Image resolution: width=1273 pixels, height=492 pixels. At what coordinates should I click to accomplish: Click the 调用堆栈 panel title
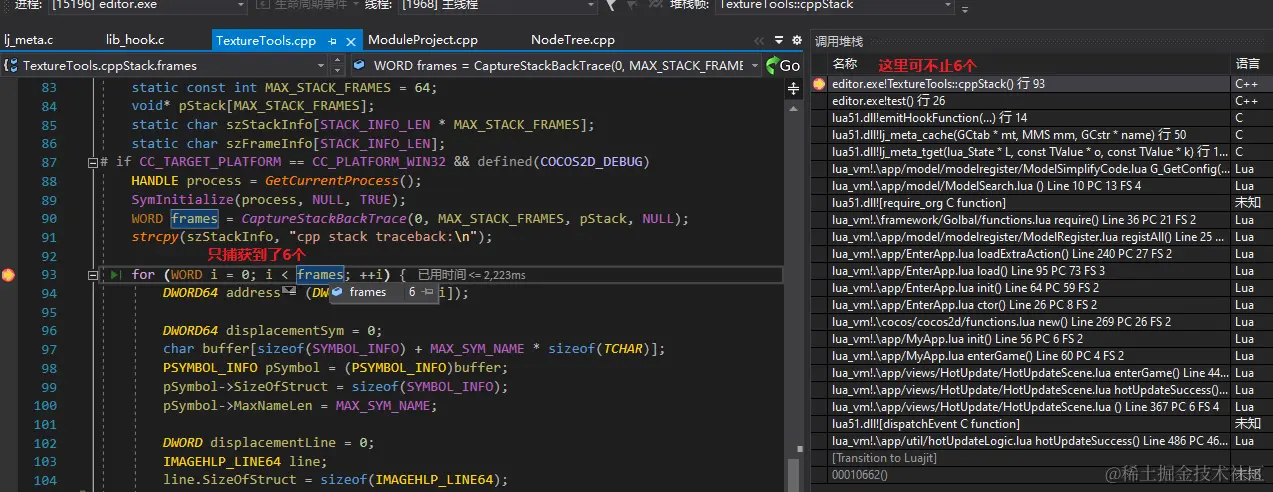click(838, 41)
